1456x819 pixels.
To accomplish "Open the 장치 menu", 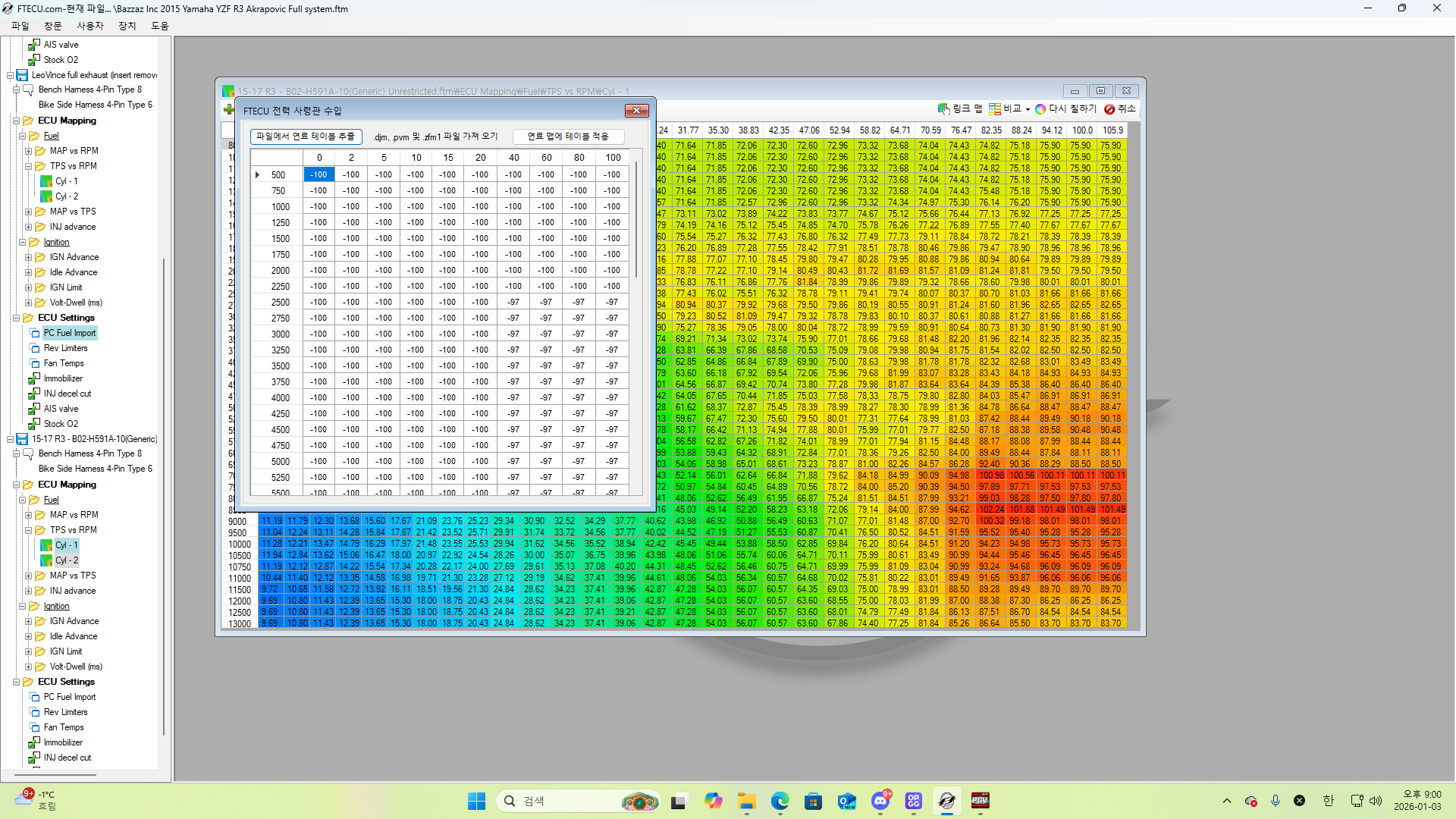I will [127, 26].
